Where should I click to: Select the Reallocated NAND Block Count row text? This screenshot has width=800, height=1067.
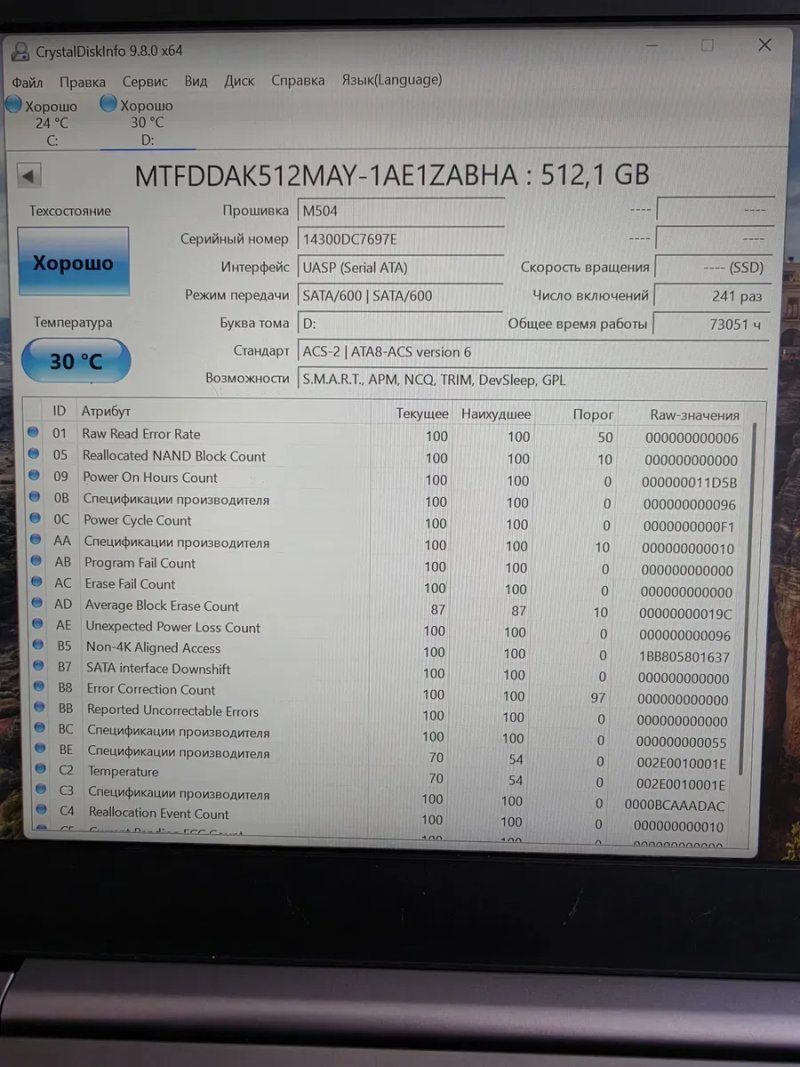(174, 456)
